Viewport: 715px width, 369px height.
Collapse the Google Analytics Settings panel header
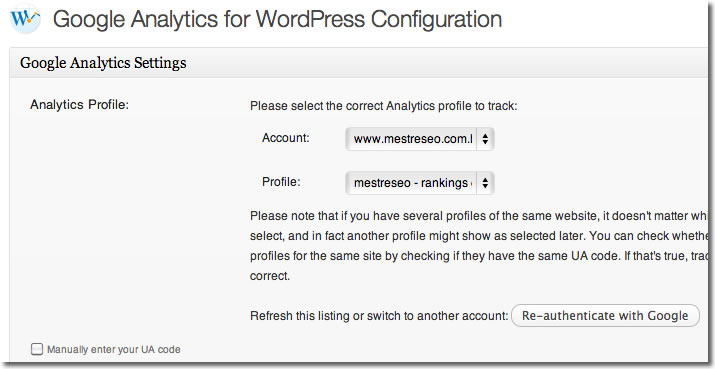(358, 62)
